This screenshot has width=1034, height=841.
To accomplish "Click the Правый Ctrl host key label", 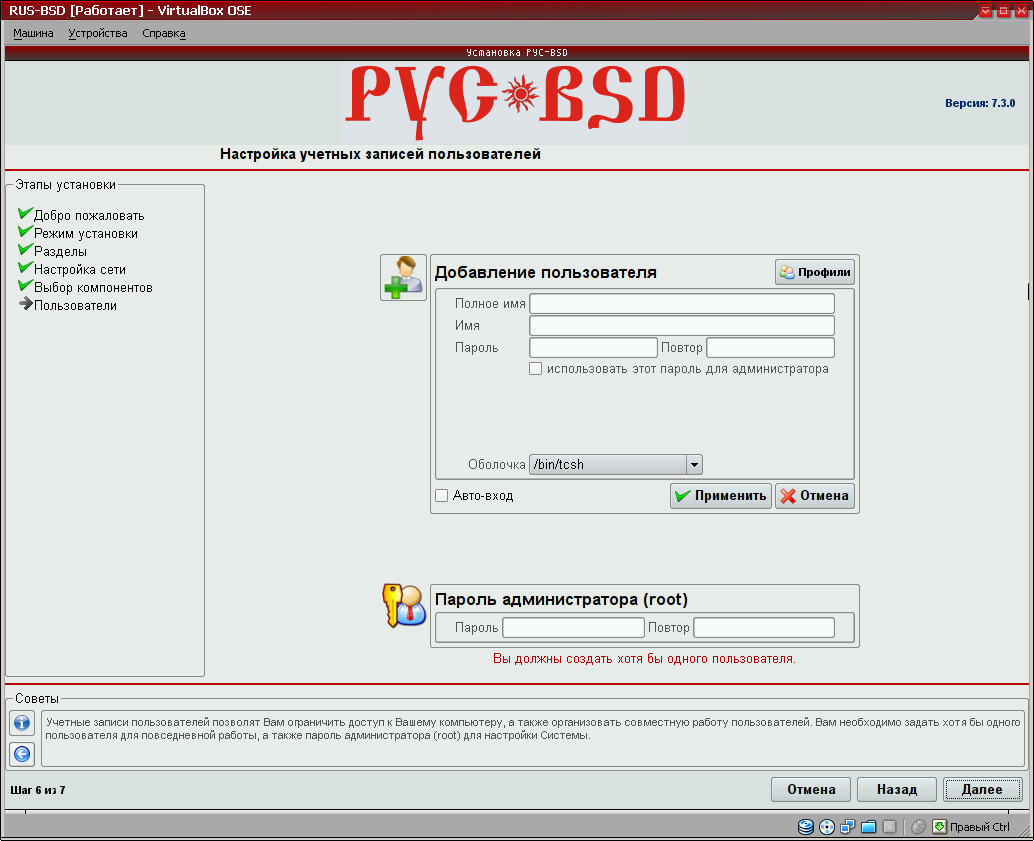I will point(979,827).
